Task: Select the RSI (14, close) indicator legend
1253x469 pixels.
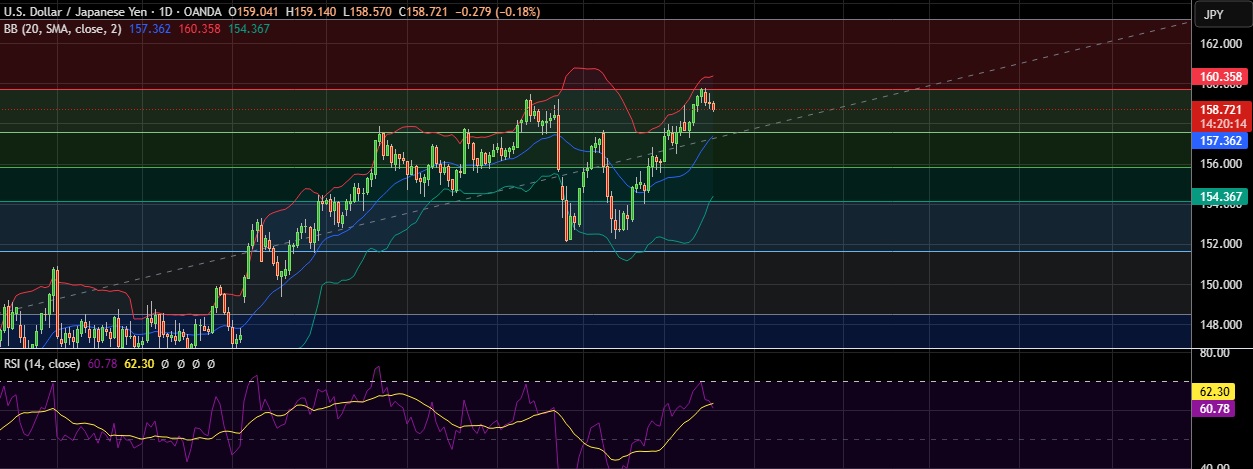Action: (40, 364)
